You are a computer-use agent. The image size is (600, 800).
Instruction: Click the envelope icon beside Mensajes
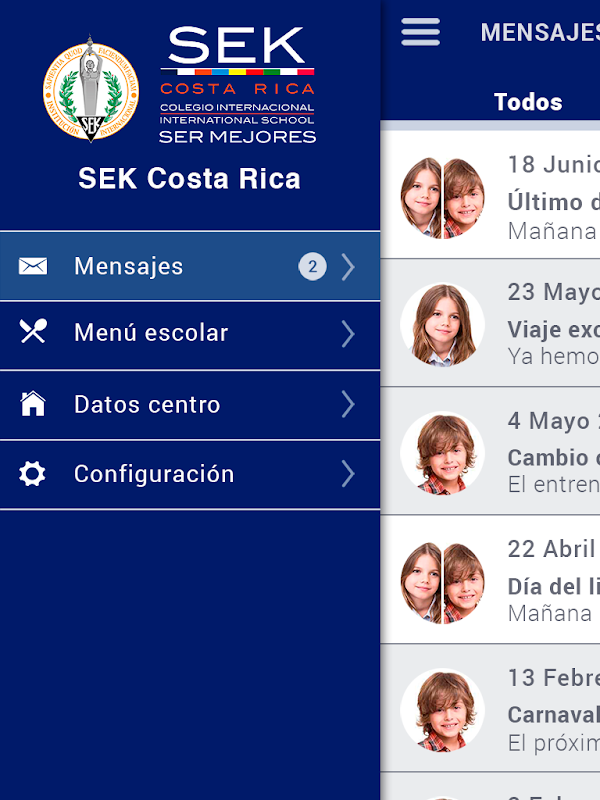point(33,266)
